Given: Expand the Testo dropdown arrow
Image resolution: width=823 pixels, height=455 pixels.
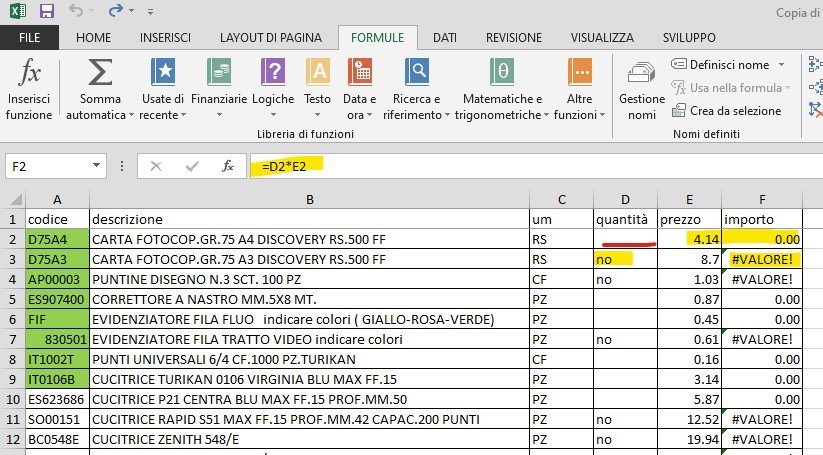Looking at the screenshot, I should [x=318, y=115].
